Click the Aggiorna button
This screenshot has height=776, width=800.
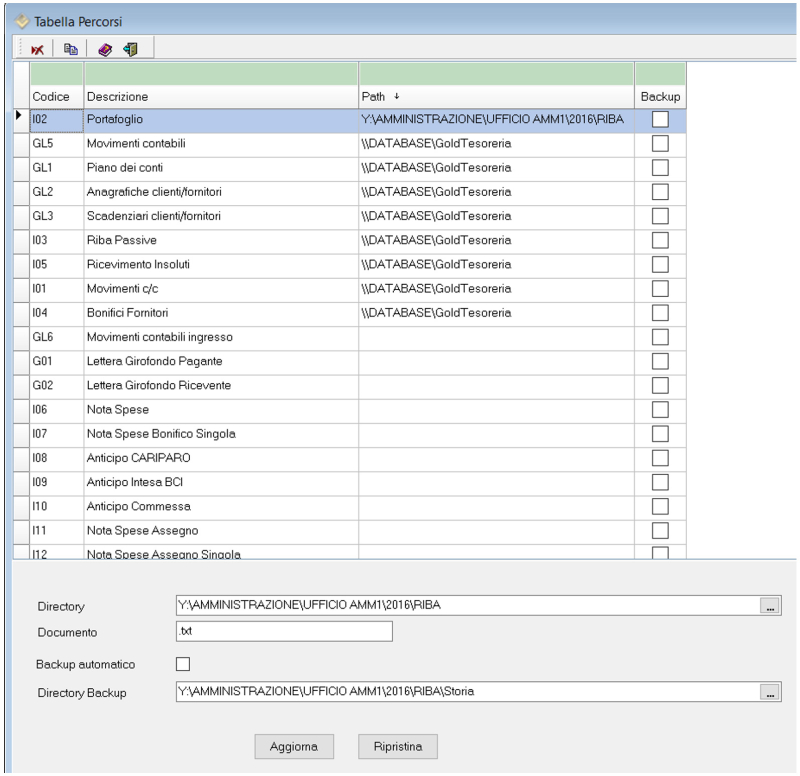[294, 746]
